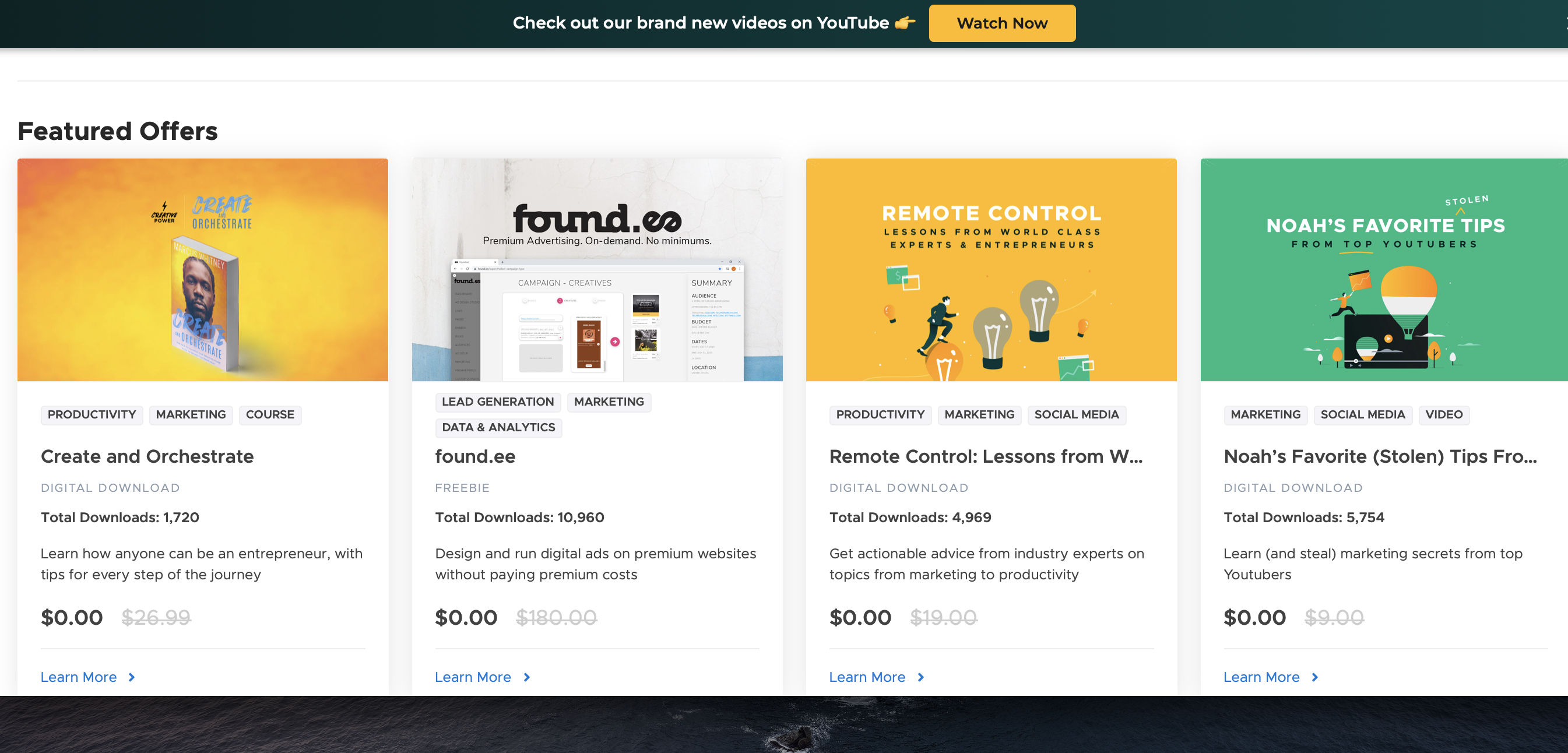Click the pointing hand emoji in the banner
Image resolution: width=1568 pixels, height=753 pixels.
point(905,23)
